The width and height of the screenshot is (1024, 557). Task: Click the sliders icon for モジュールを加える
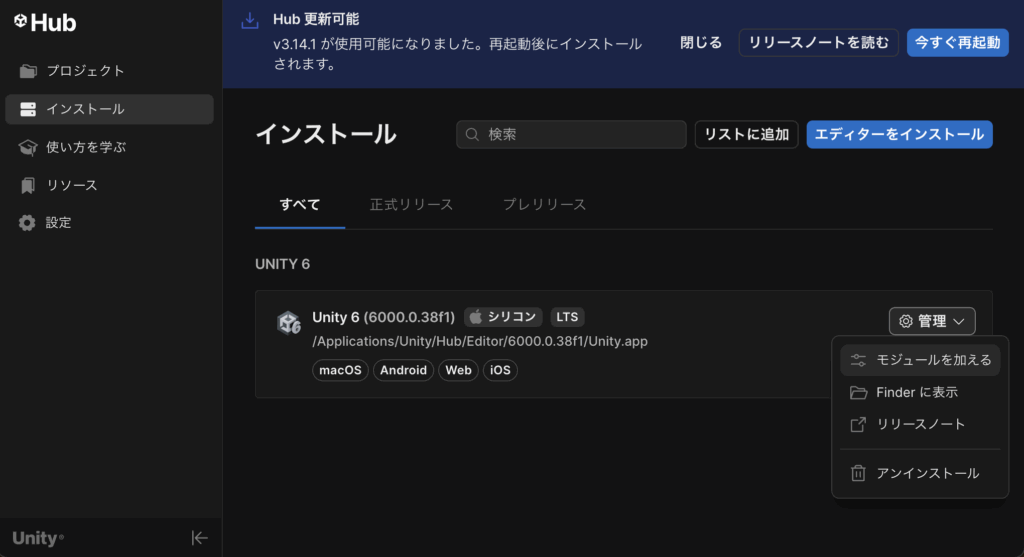[858, 360]
